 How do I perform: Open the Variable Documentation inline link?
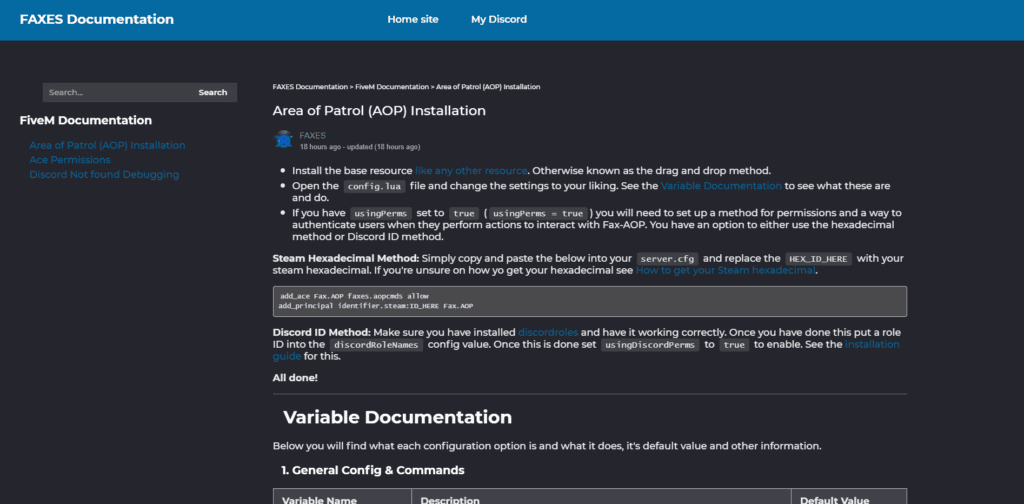tap(721, 186)
